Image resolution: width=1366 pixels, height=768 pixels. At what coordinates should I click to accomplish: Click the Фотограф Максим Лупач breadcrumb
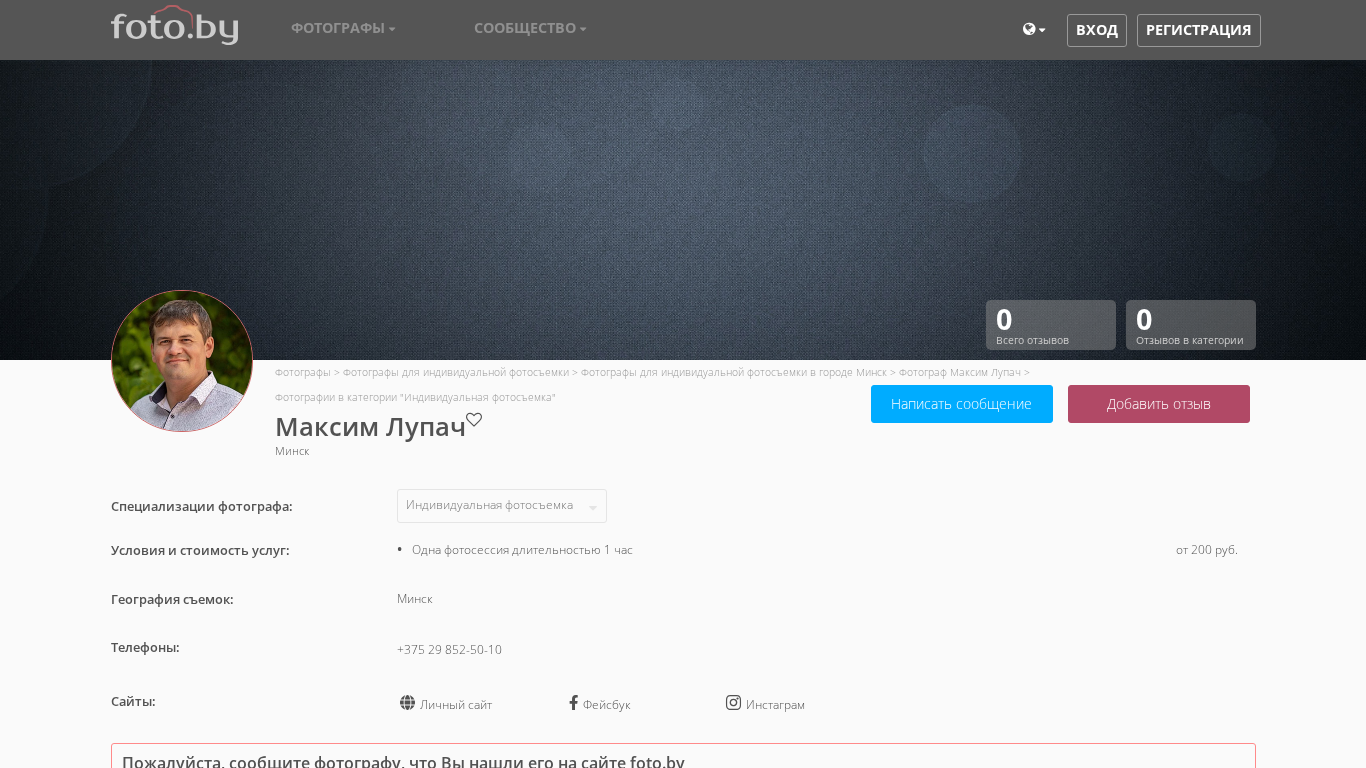point(959,372)
